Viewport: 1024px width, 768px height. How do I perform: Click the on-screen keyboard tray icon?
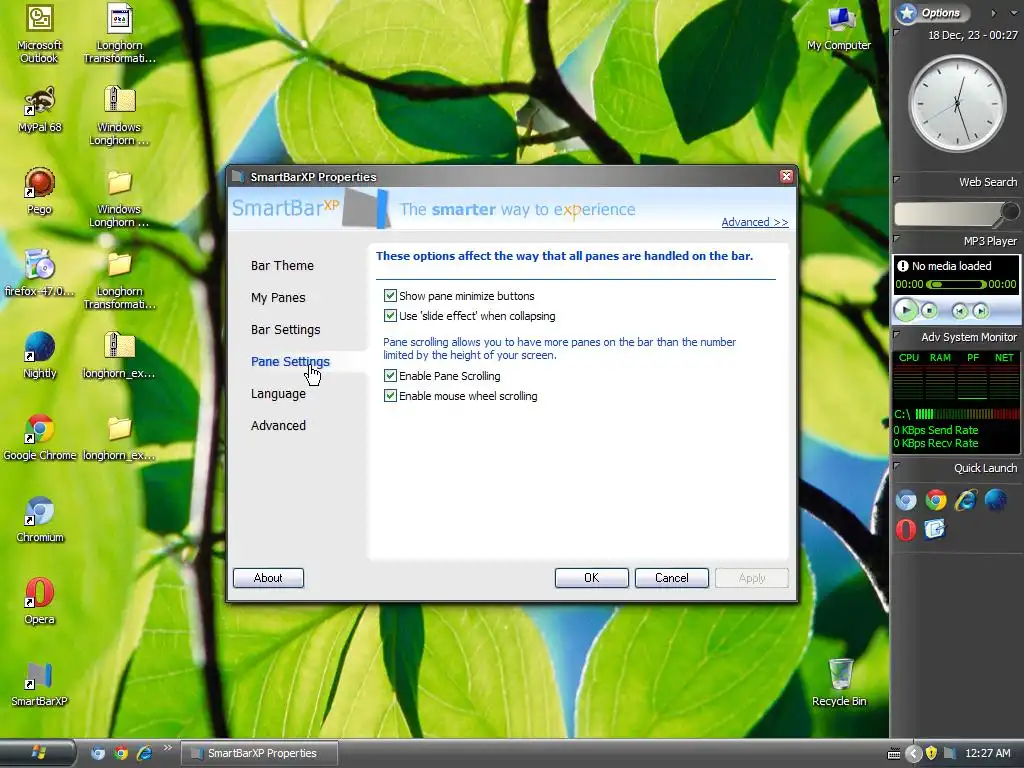(894, 754)
